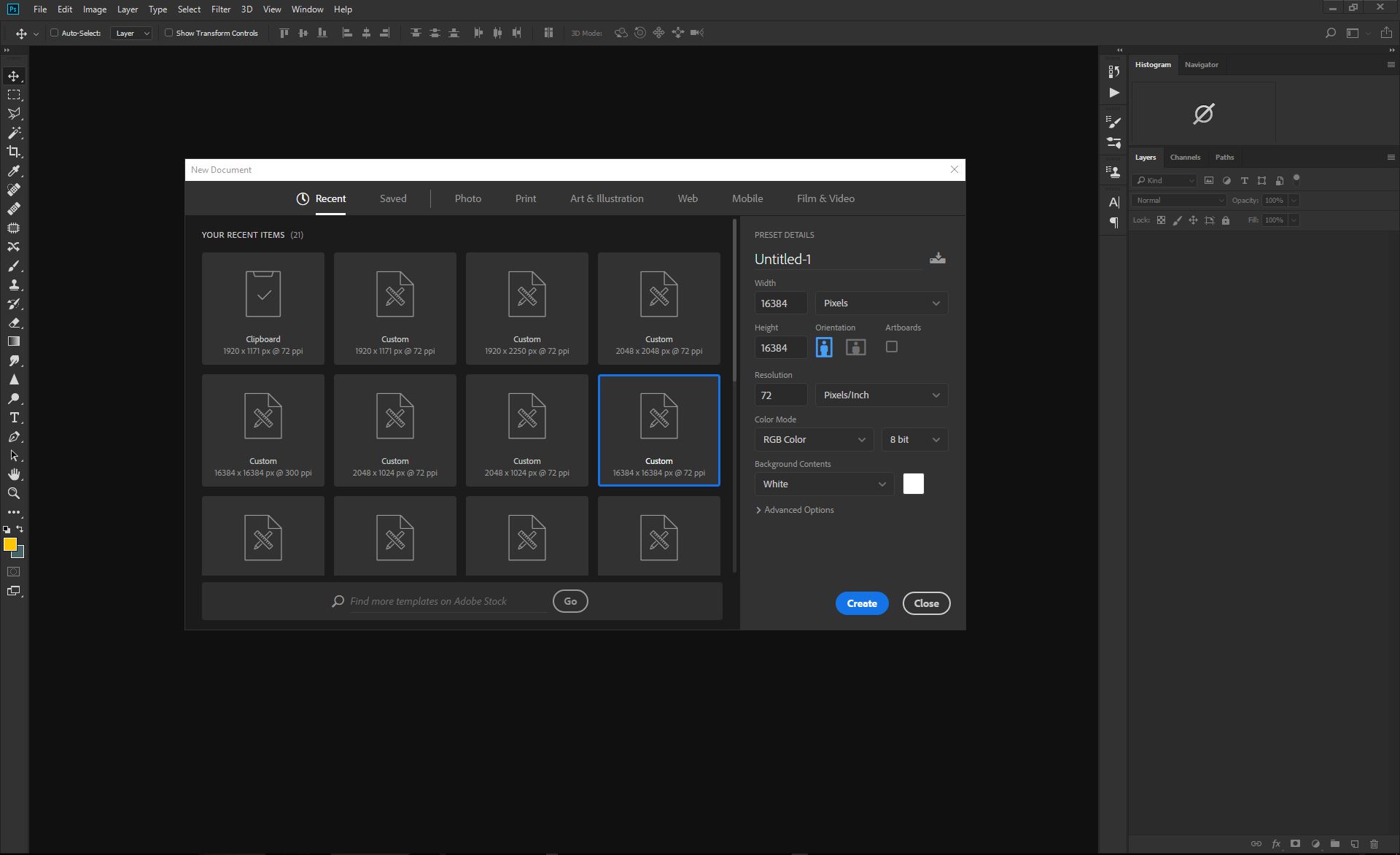Open the Pixels/Inch resolution dropdown
1400x855 pixels.
(881, 395)
